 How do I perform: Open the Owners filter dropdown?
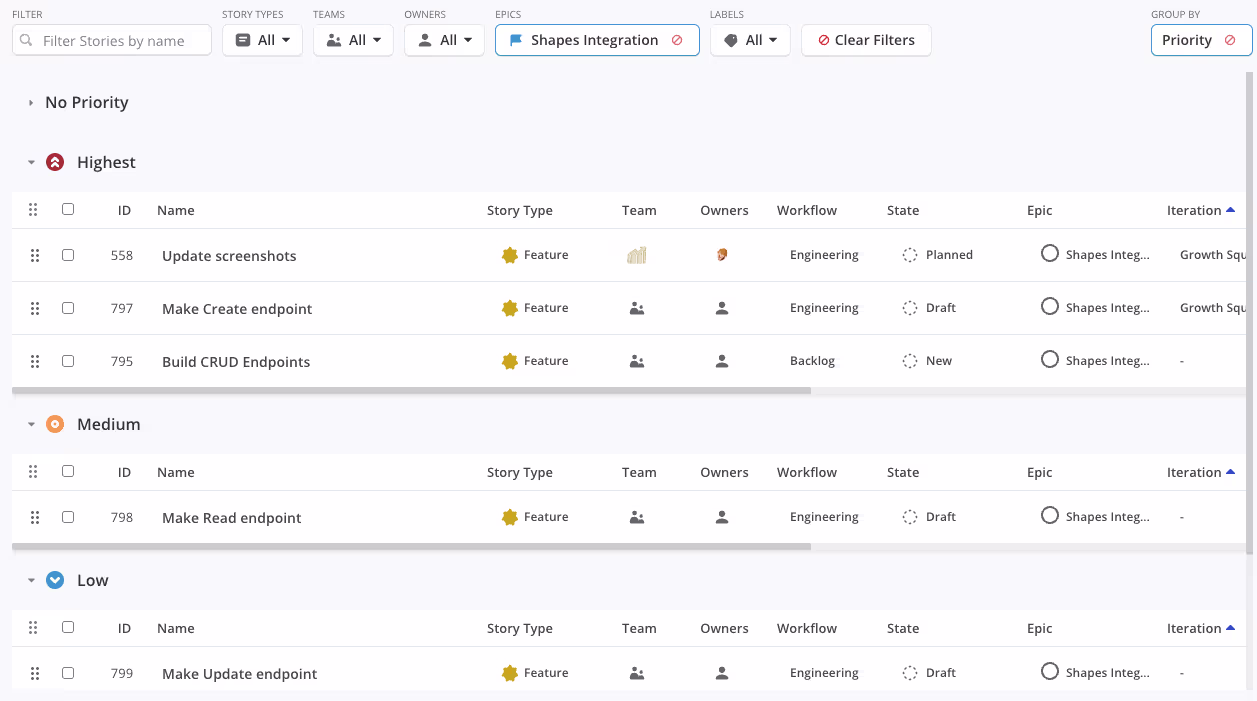pos(444,40)
